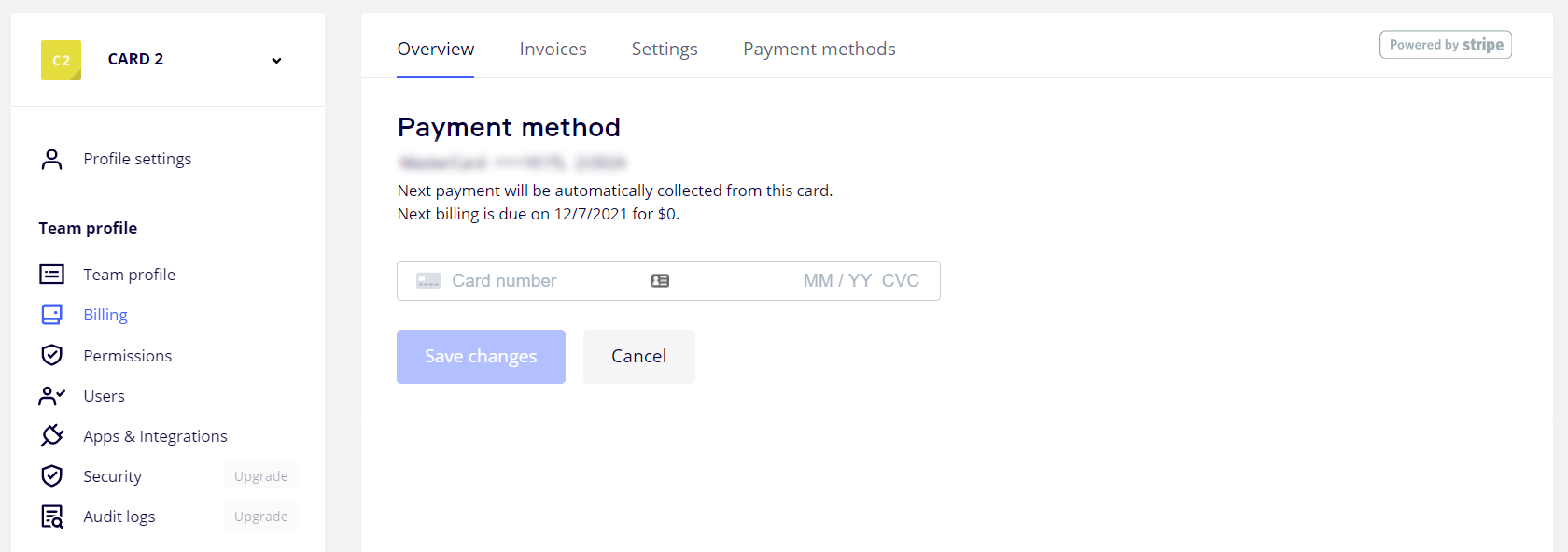Click the Security shield icon
The height and width of the screenshot is (552, 1568).
click(52, 476)
